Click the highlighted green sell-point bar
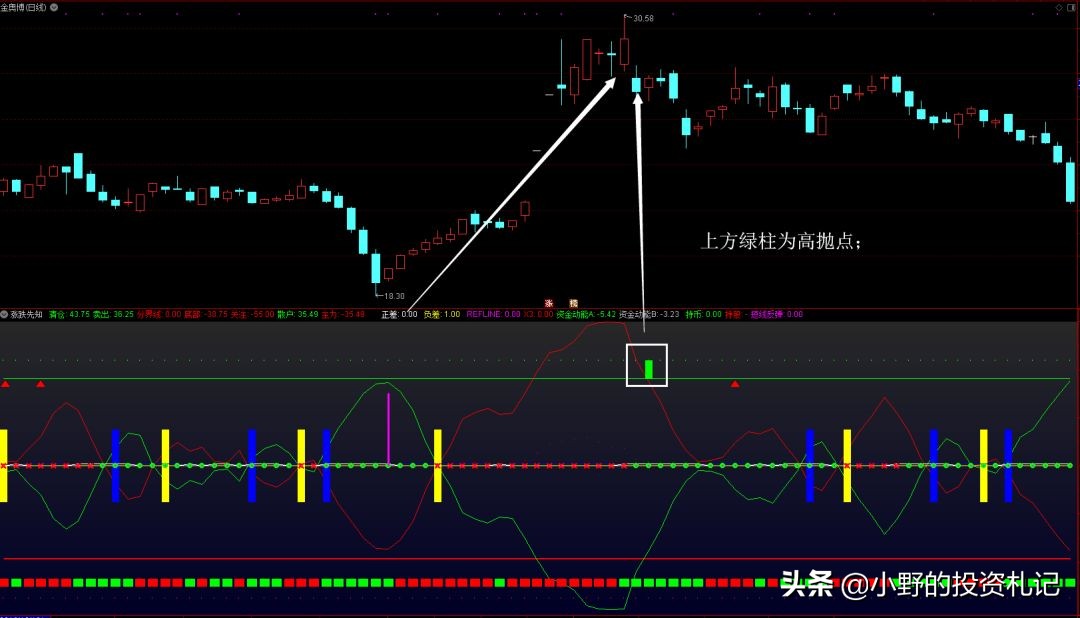 pos(648,368)
